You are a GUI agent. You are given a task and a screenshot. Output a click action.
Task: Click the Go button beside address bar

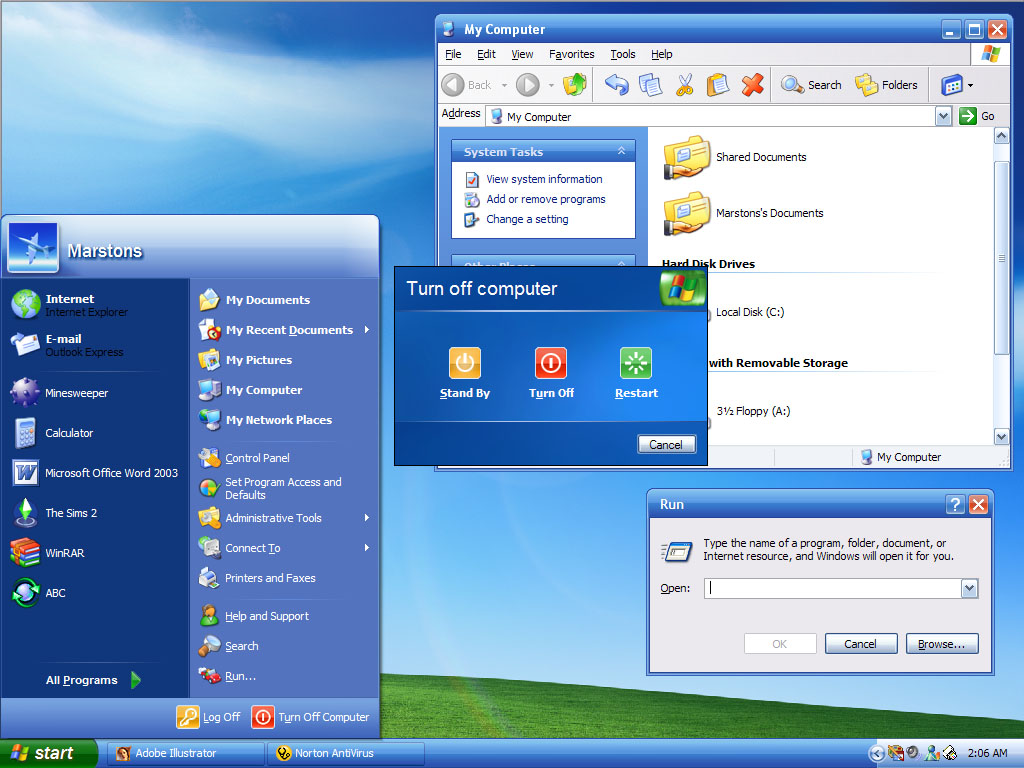[x=977, y=116]
